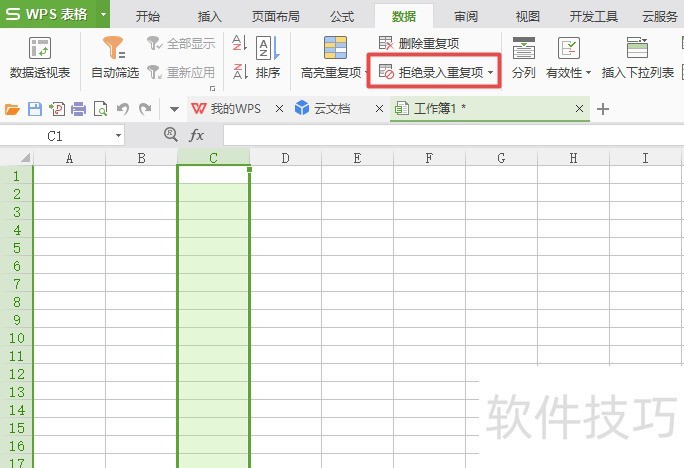Viewport: 684px width, 468px height.
Task: Select column E header
Action: 357,158
